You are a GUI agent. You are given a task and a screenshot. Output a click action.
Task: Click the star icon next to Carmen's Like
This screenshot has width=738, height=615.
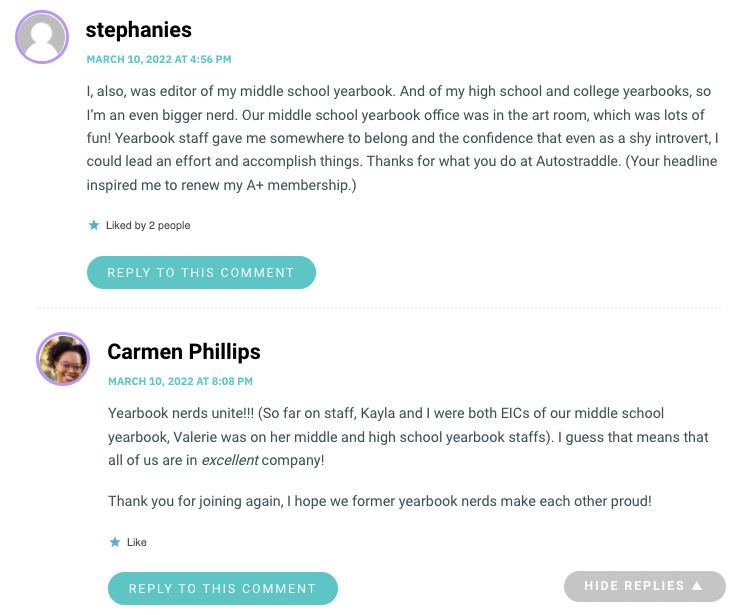pos(115,542)
